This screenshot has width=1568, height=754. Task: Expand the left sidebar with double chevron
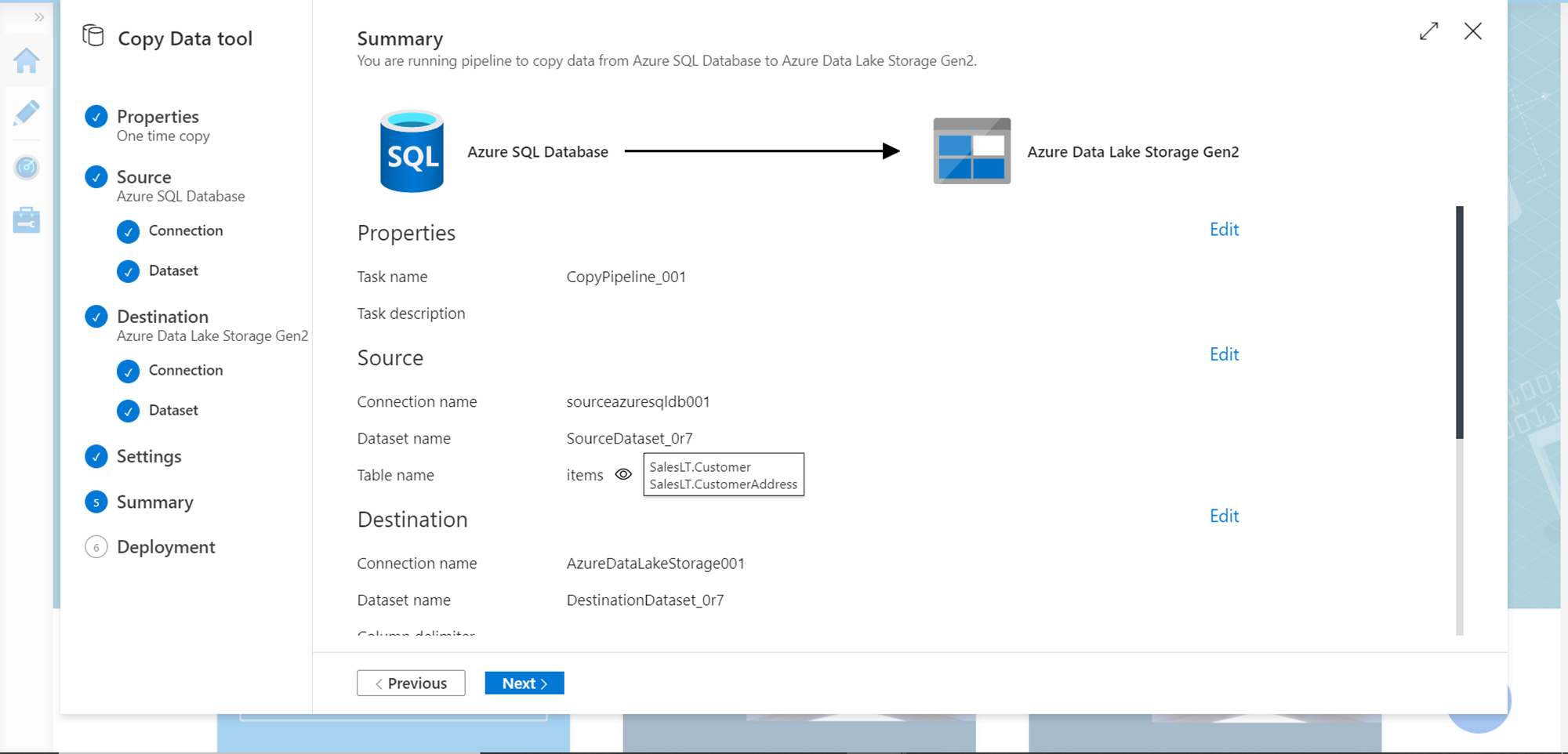(x=38, y=17)
